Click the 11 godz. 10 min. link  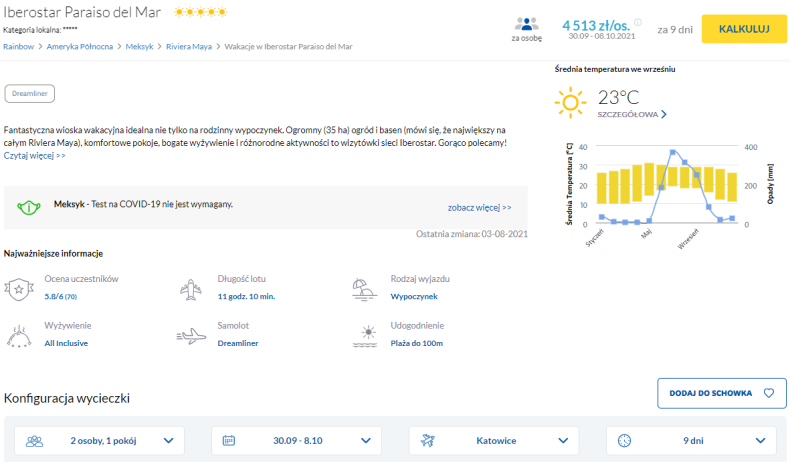(246, 297)
